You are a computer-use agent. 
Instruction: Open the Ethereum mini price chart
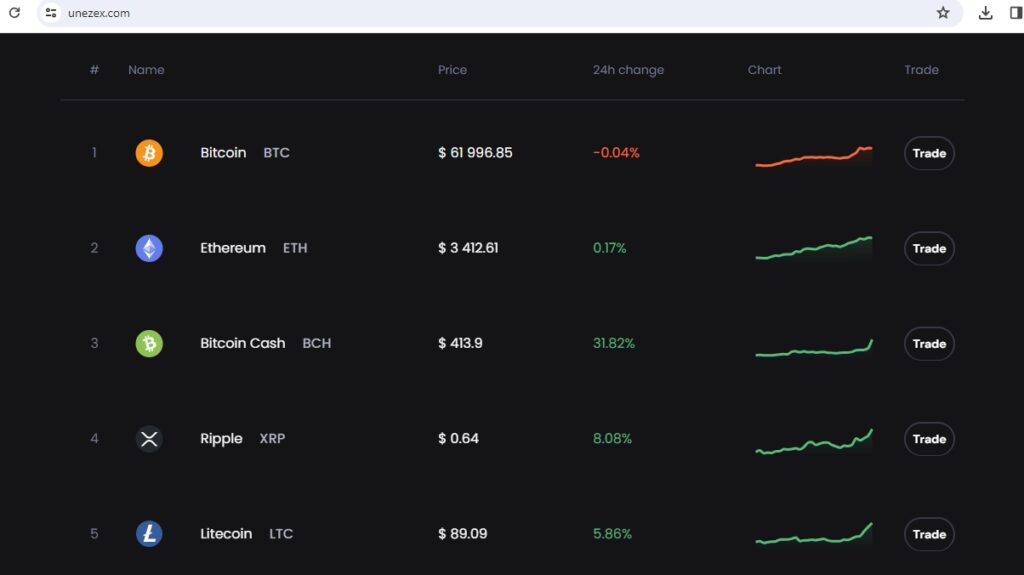coord(814,248)
